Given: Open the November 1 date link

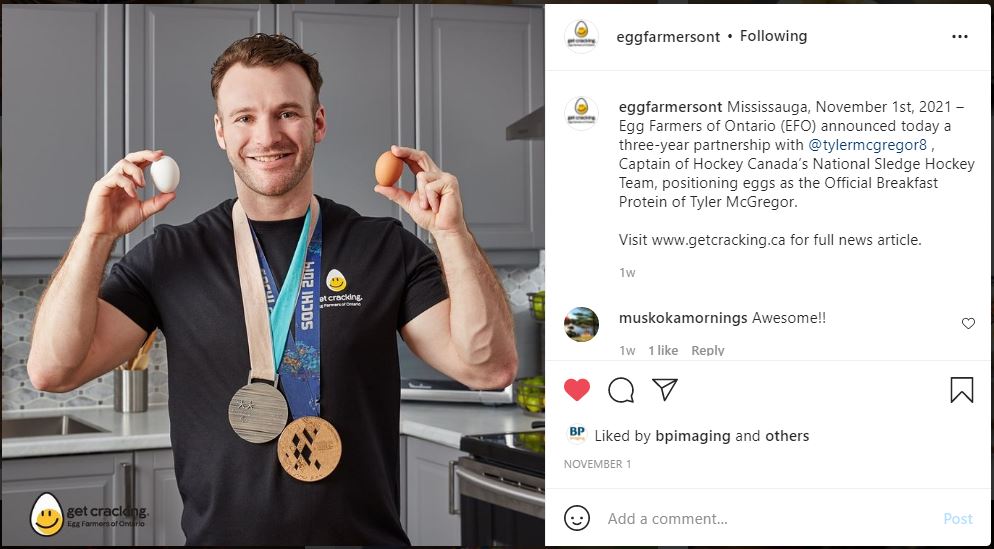Looking at the screenshot, I should 597,464.
